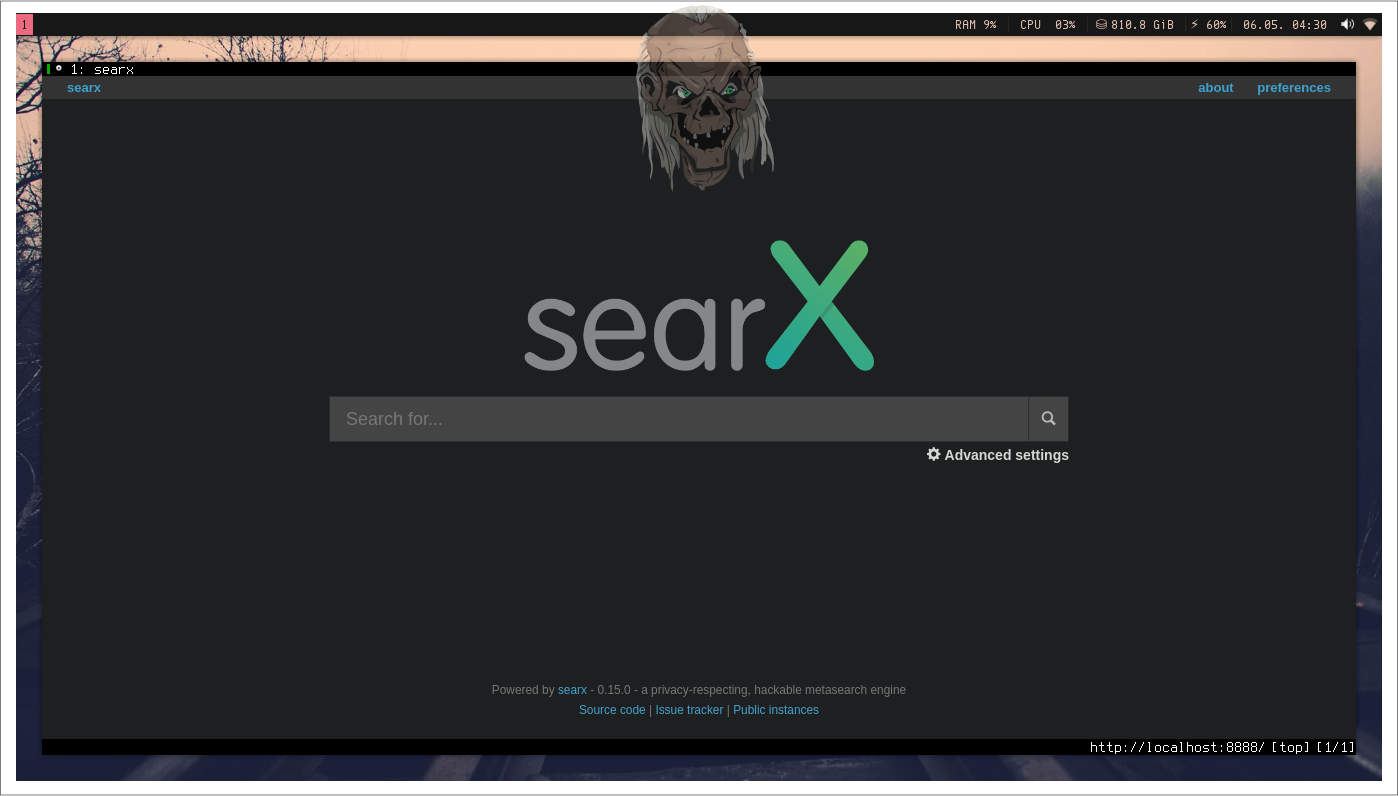Expand the Advanced settings section
The width and height of the screenshot is (1398, 796).
click(1006, 454)
